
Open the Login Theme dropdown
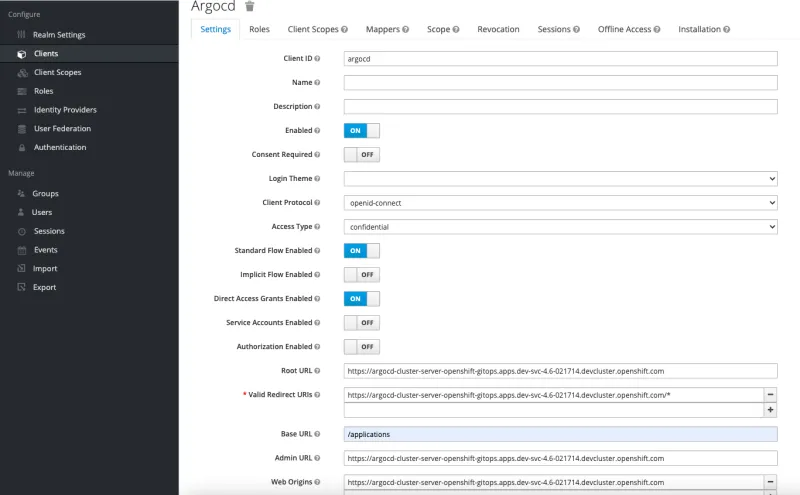(x=561, y=179)
